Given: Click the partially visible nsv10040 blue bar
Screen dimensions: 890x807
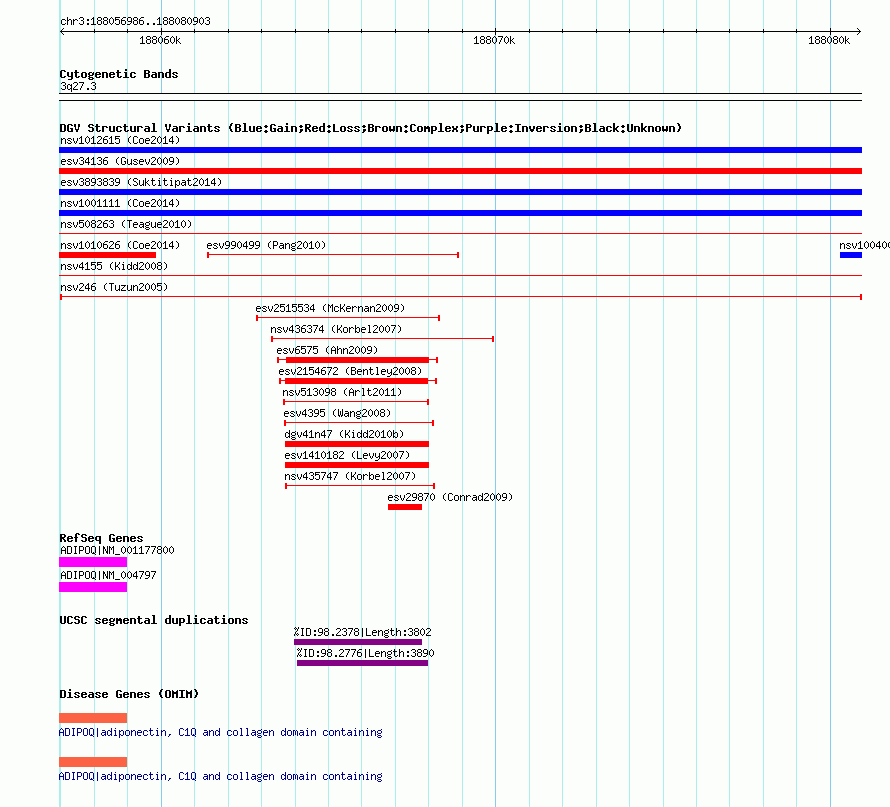Looking at the screenshot, I should click(851, 255).
